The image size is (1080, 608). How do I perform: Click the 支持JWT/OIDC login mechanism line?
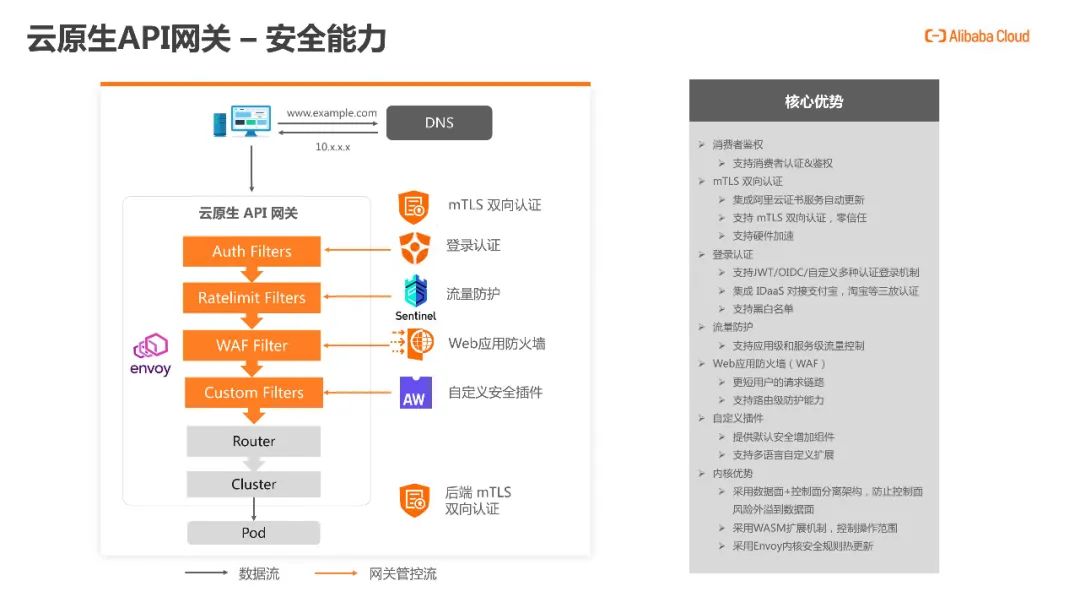point(826,273)
